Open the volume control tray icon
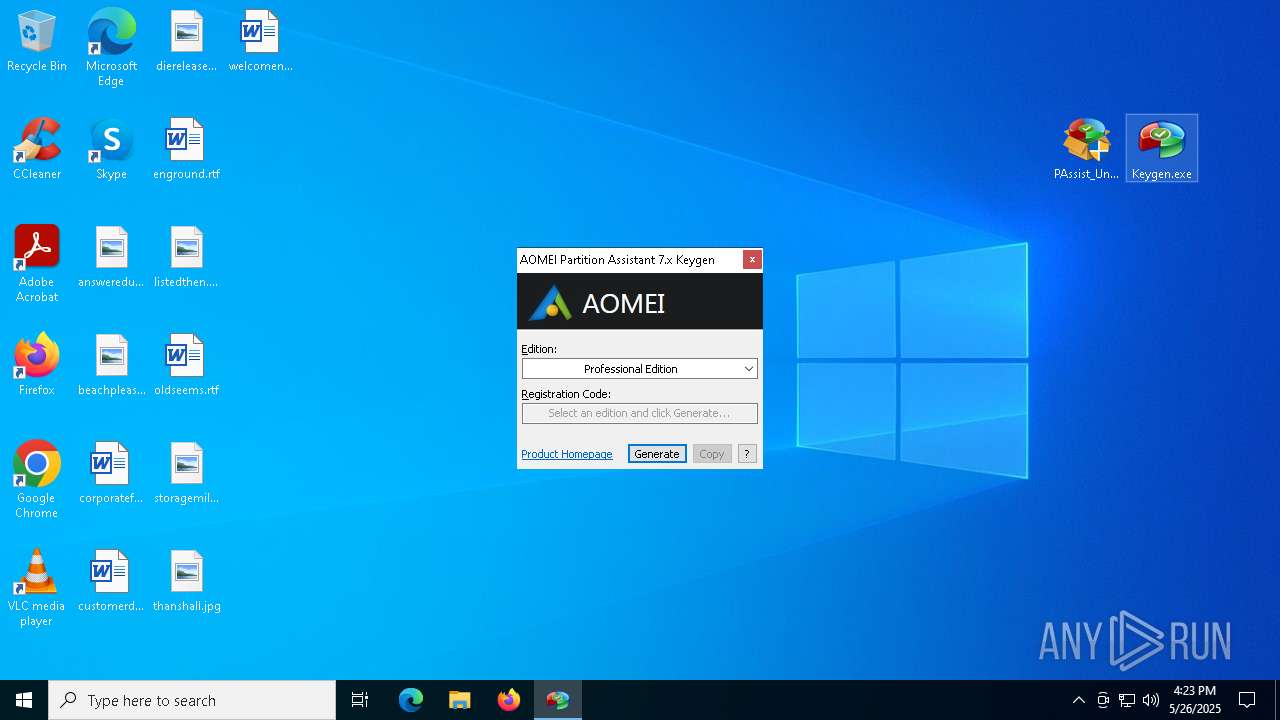This screenshot has height=720, width=1280. 1151,700
